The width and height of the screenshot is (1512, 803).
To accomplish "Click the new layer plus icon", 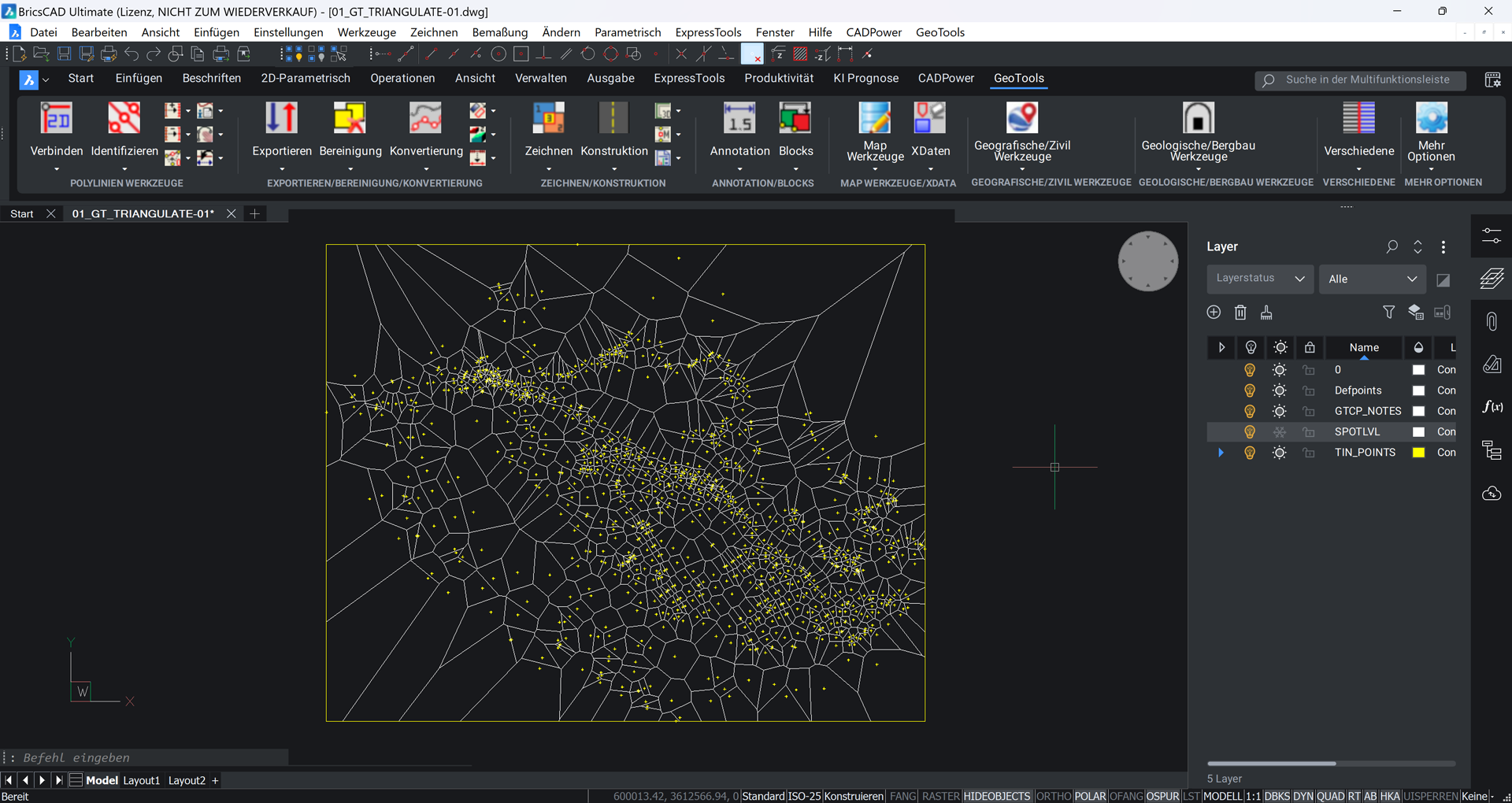I will [1214, 312].
